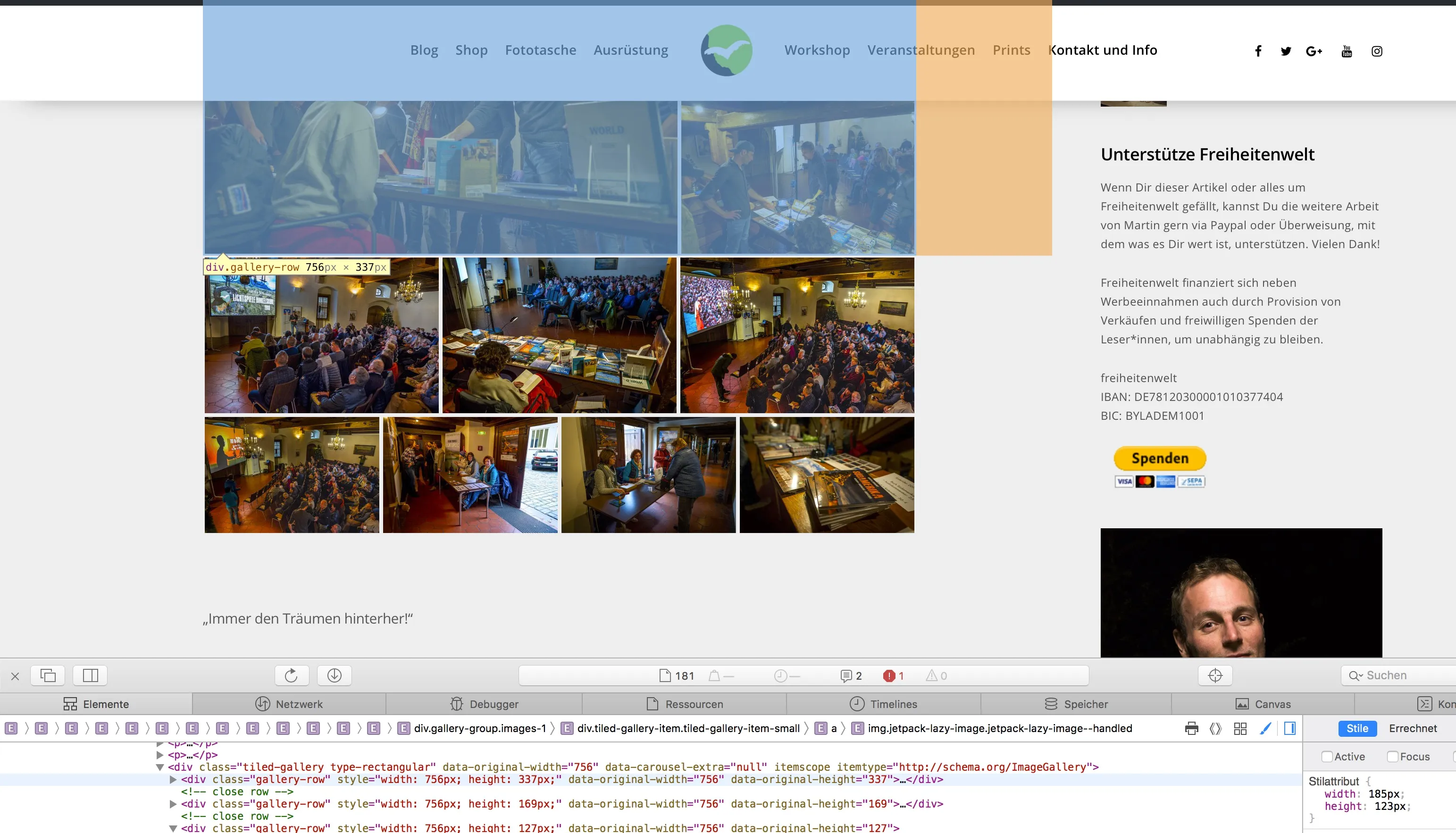
Task: Expand the first gallery-row div node
Action: tap(173, 779)
